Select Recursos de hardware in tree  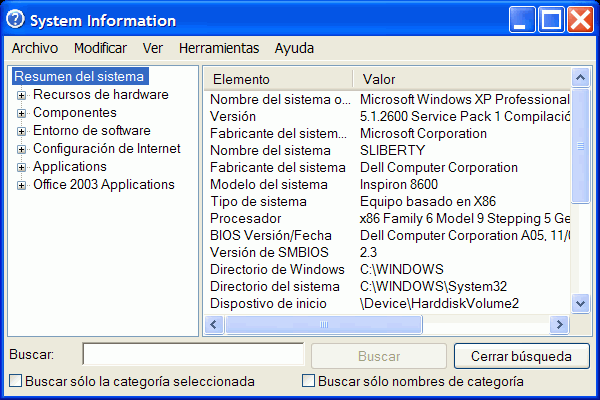101,94
